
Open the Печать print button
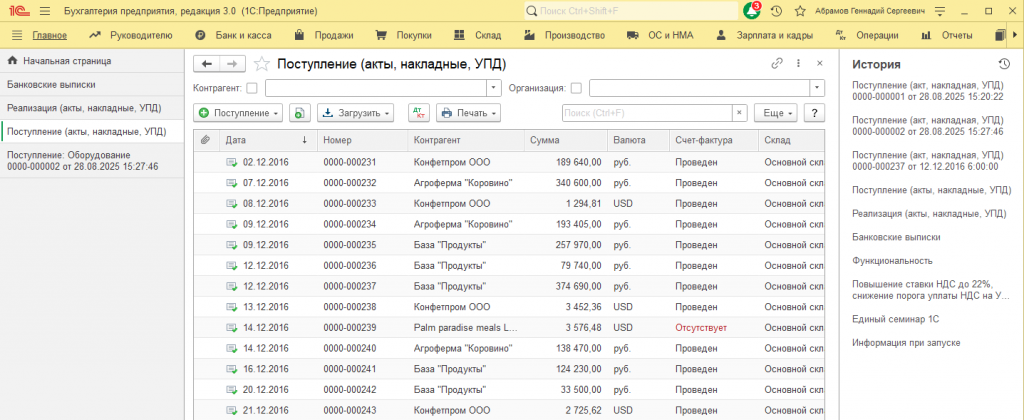tap(468, 112)
